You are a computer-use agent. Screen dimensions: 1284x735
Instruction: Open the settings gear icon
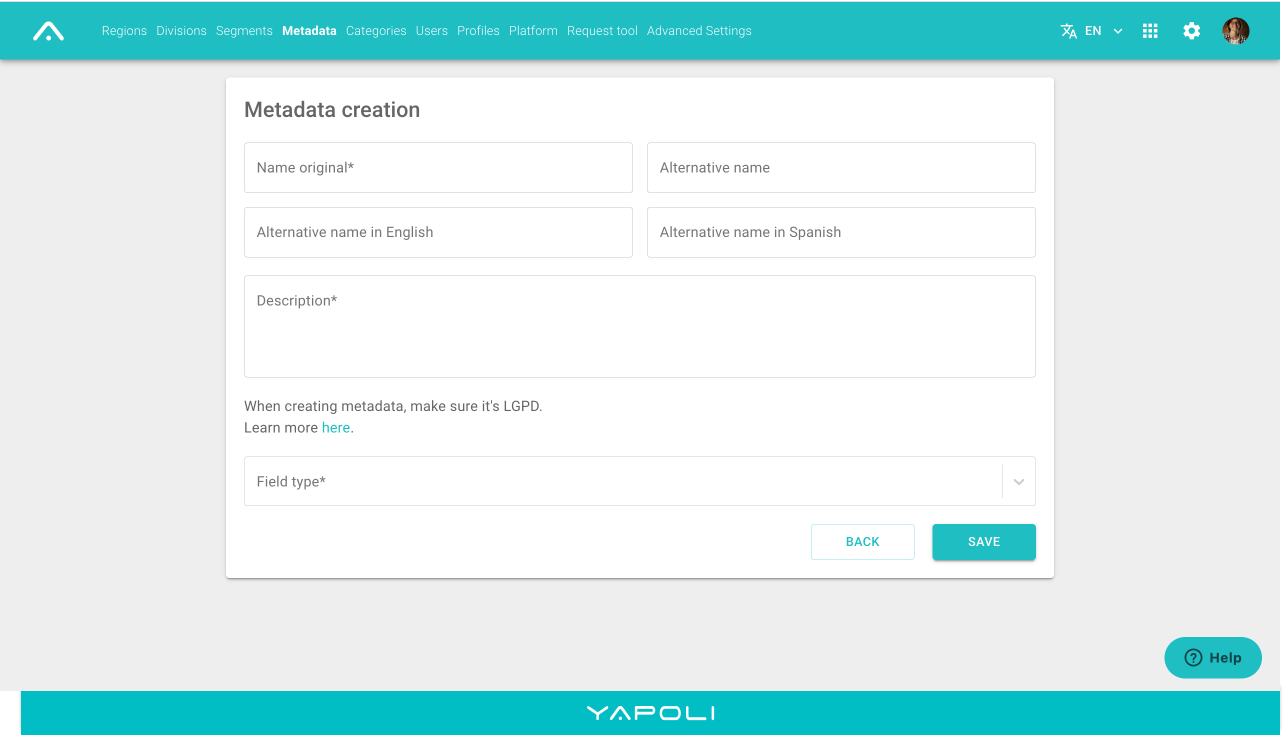[x=1192, y=31]
